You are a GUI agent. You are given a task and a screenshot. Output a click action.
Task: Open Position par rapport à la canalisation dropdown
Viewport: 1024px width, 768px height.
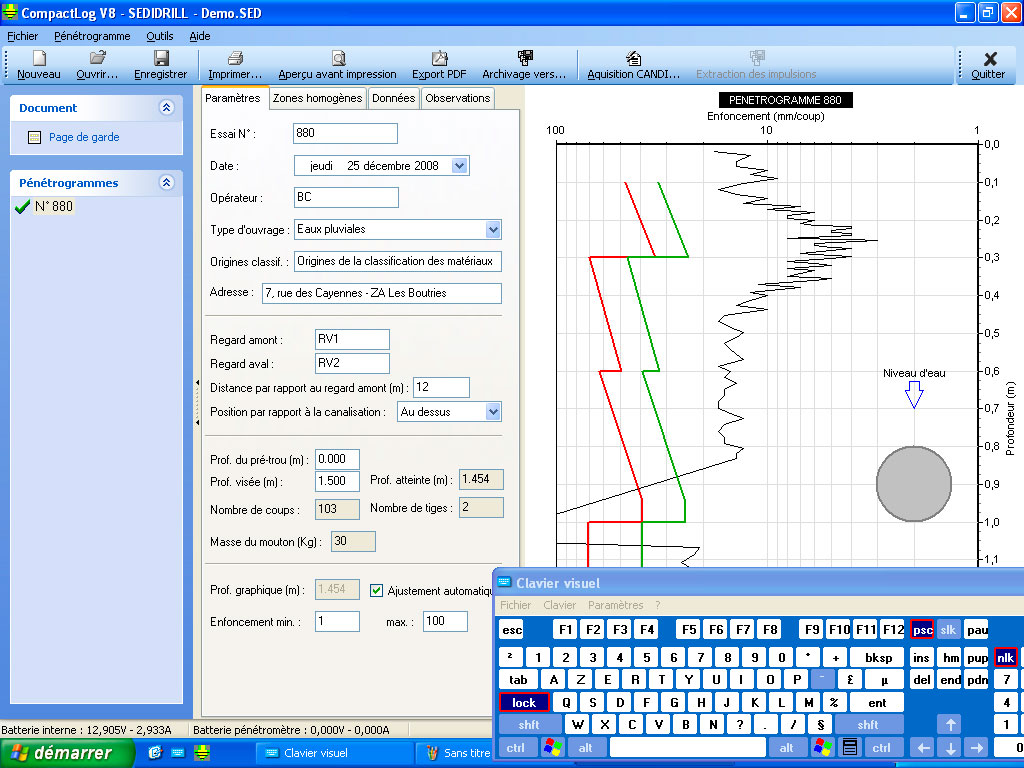(493, 412)
